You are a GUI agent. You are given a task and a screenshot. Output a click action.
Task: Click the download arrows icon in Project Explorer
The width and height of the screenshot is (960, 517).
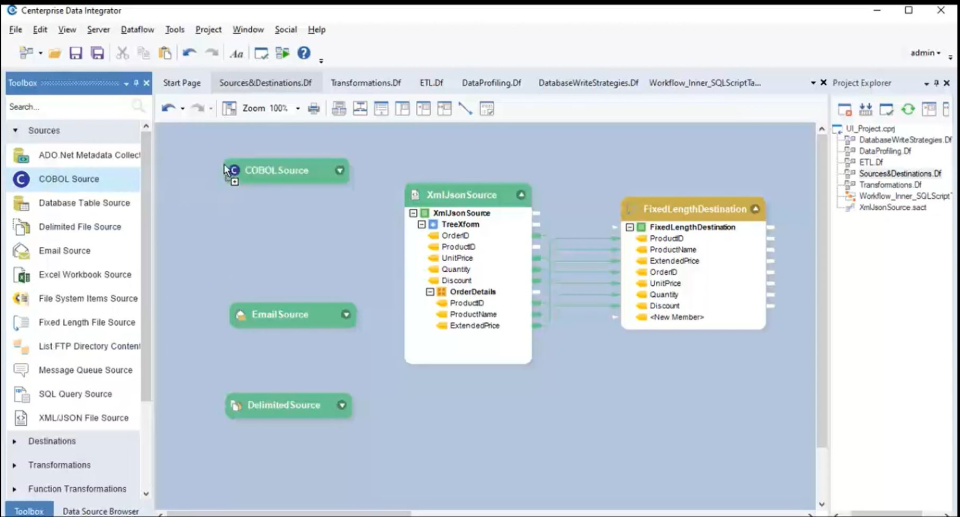coord(866,110)
